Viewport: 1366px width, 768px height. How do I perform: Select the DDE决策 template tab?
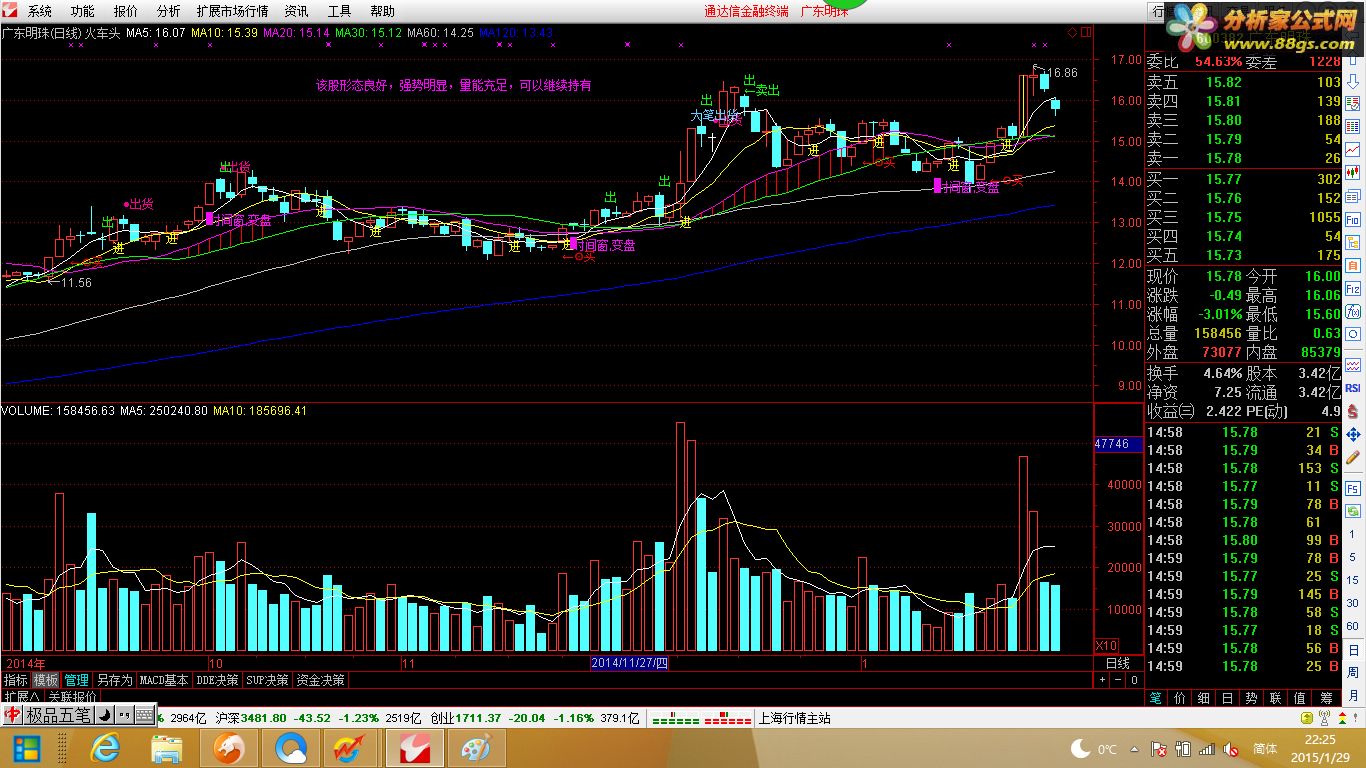click(x=217, y=680)
